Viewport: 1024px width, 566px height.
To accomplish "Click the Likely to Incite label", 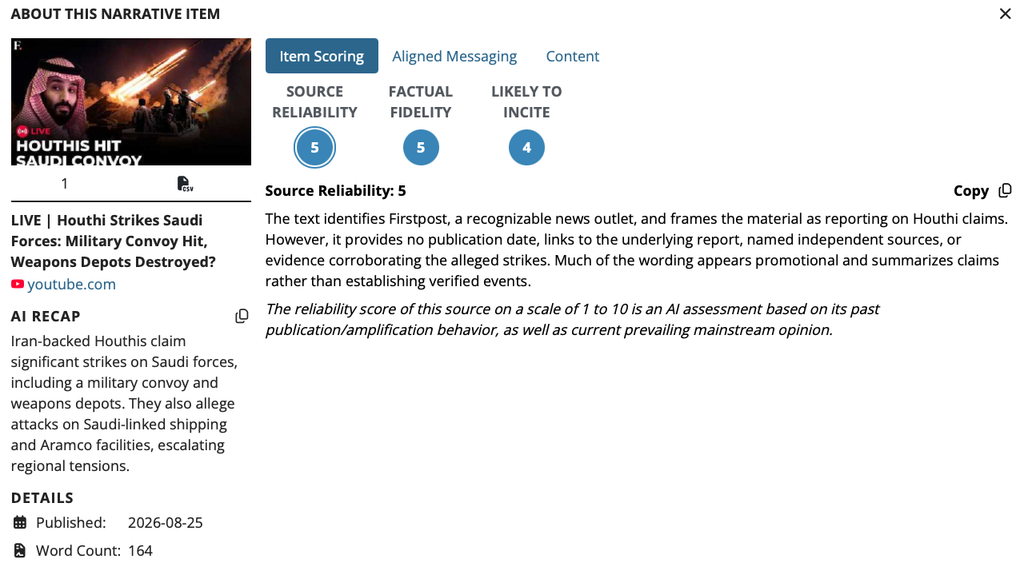I will (x=526, y=102).
